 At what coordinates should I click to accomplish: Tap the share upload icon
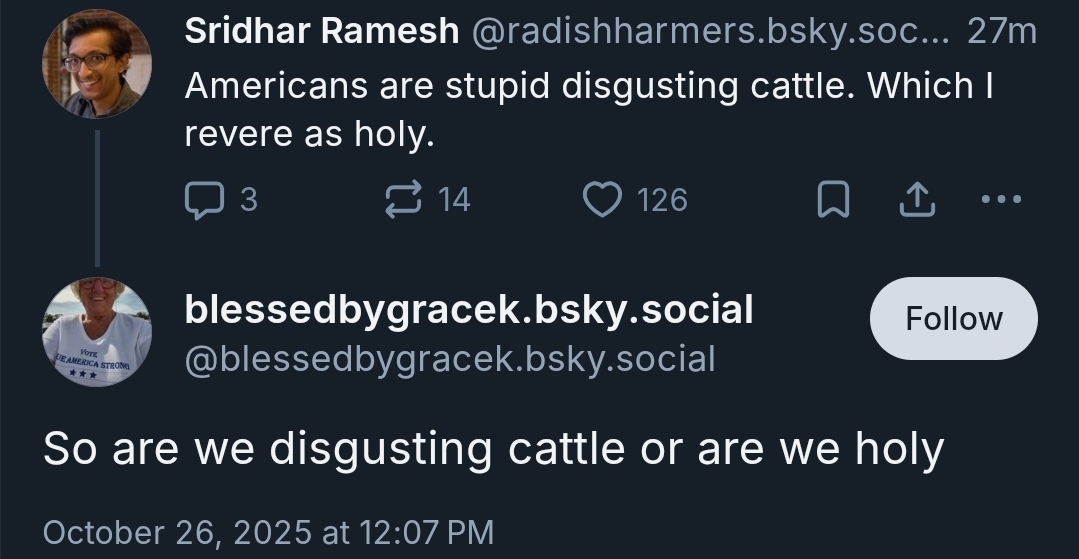(916, 200)
